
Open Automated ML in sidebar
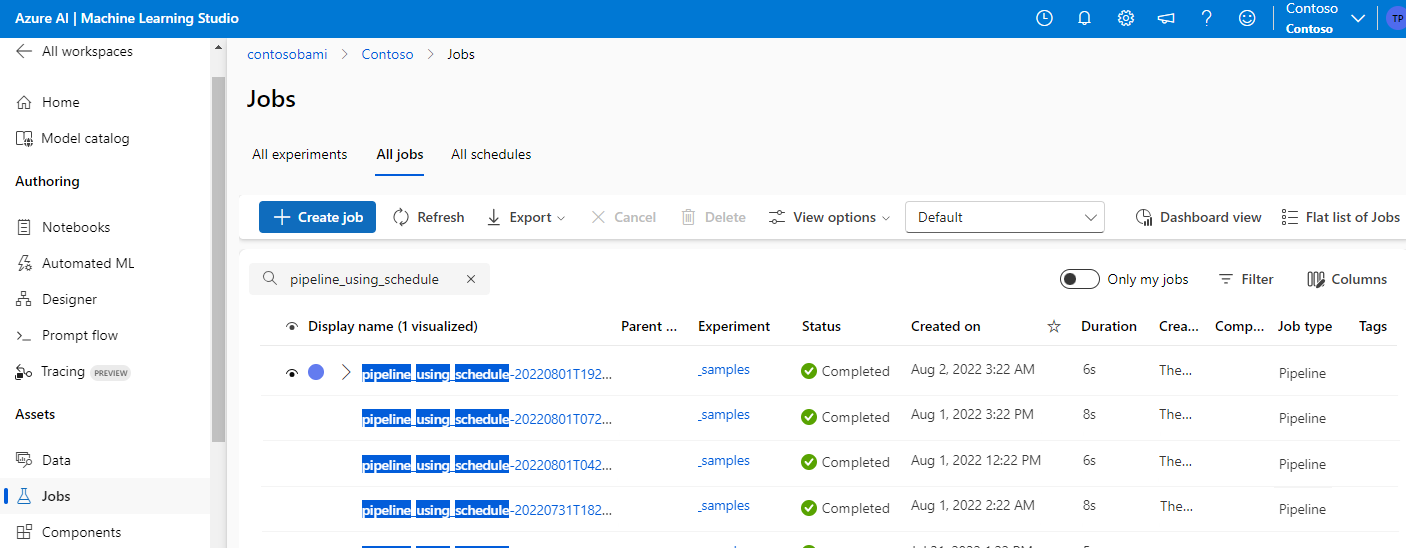pyautogui.click(x=75, y=263)
